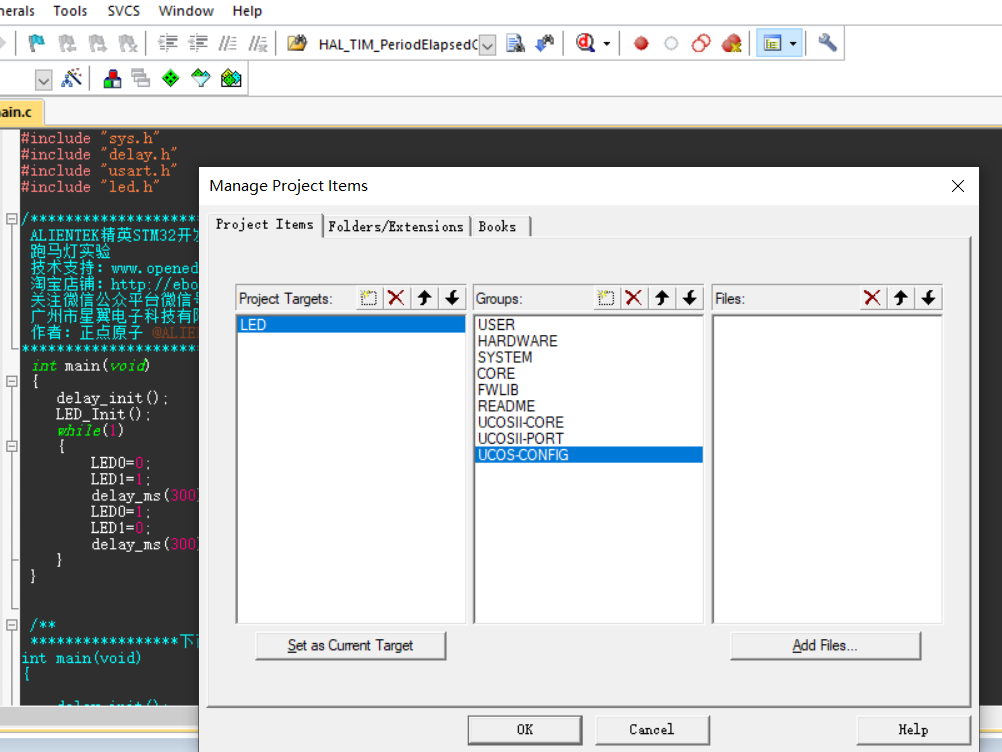Click the Manage Multi-Project Workspace icon
1002x752 pixels.
pos(141,78)
